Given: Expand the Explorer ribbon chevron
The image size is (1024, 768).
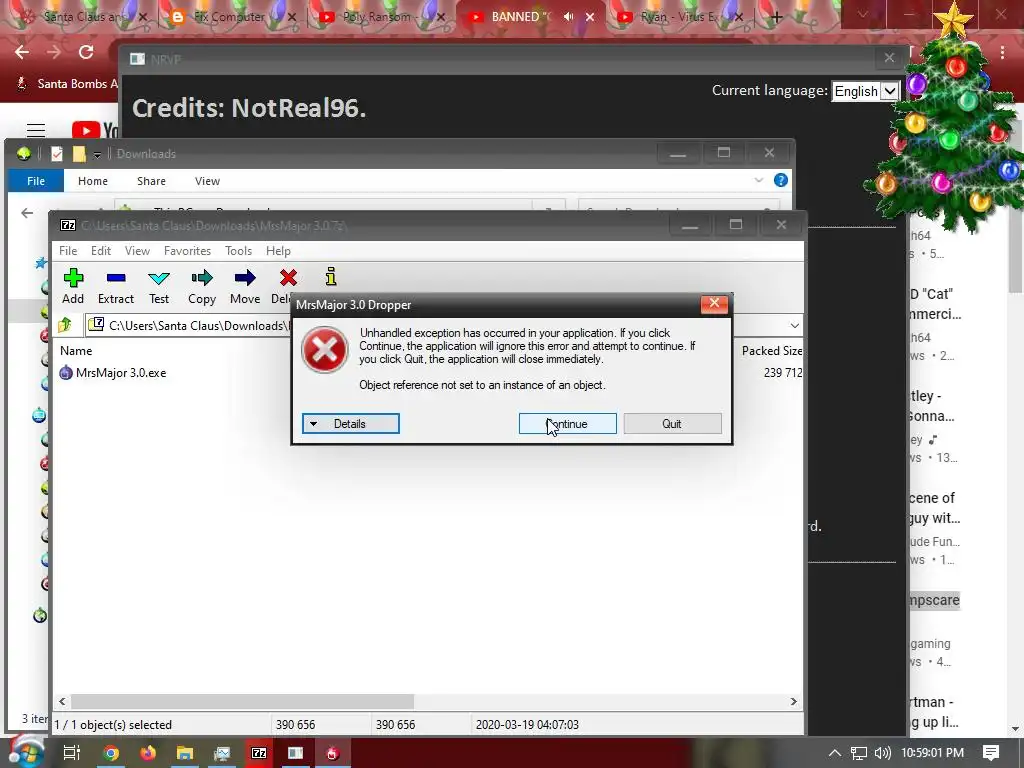Looking at the screenshot, I should [759, 180].
